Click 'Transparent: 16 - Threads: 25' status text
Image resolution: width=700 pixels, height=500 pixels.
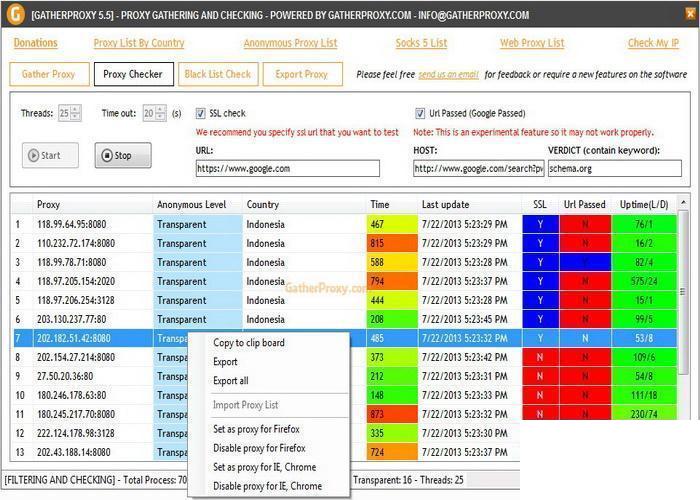pos(408,480)
